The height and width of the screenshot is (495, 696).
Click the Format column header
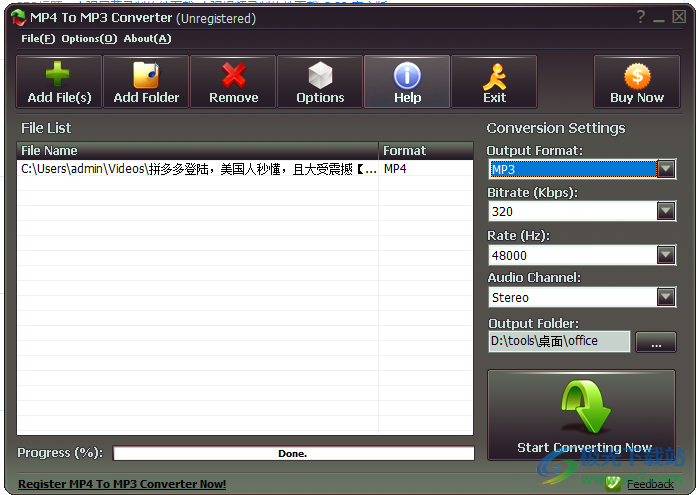click(426, 150)
